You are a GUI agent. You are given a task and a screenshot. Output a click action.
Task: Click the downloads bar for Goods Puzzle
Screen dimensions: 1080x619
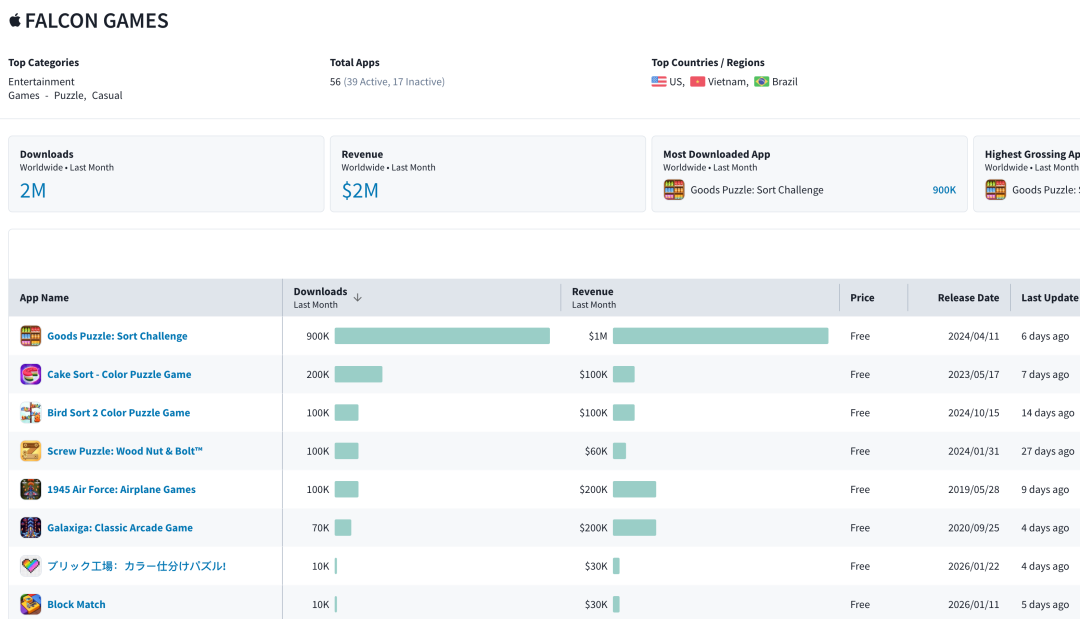pyautogui.click(x=442, y=336)
